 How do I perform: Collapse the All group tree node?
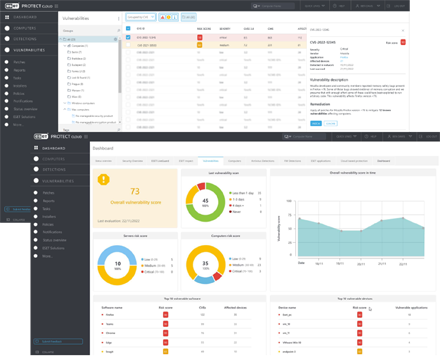61,39
